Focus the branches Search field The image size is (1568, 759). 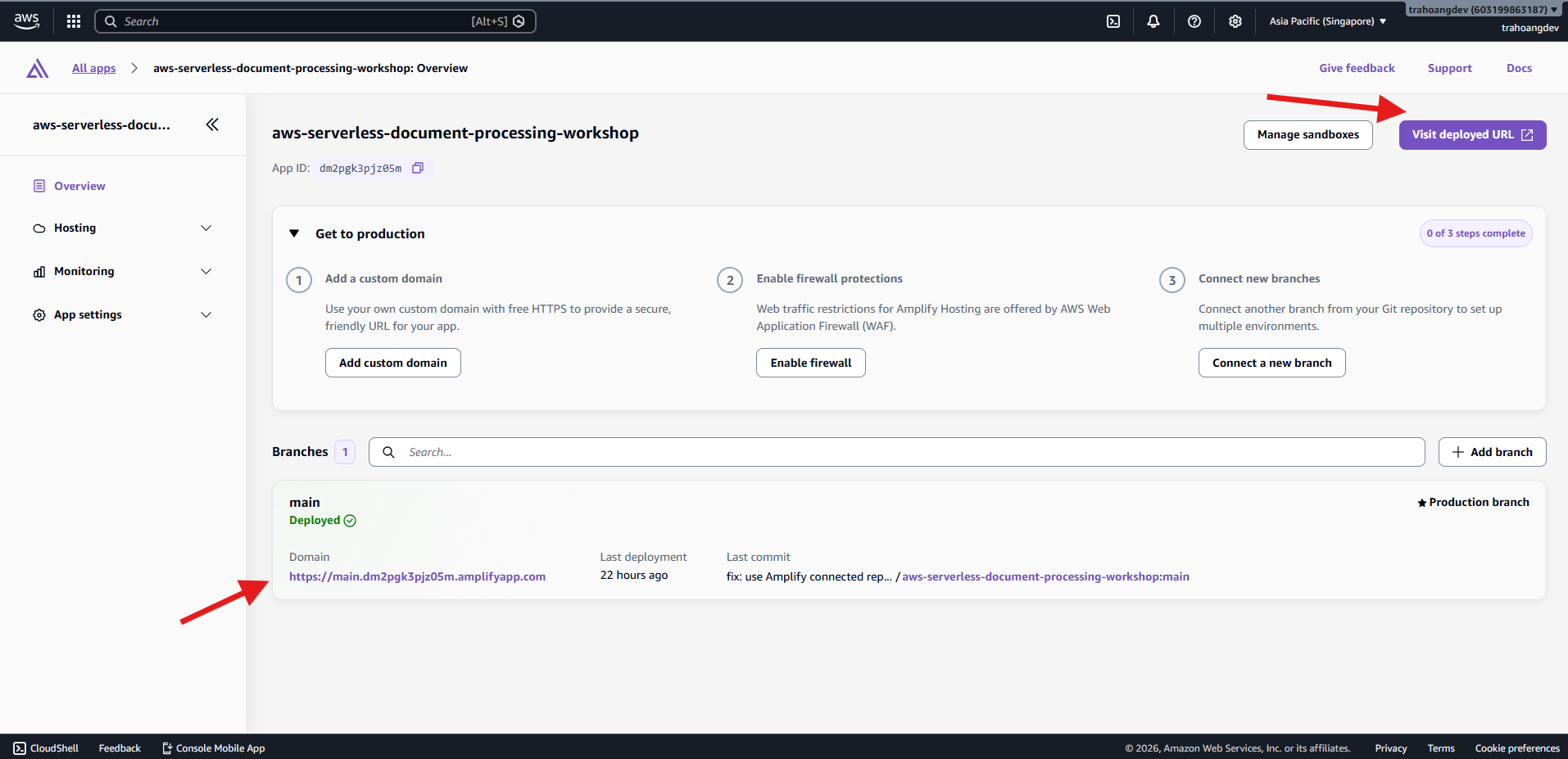[896, 452]
